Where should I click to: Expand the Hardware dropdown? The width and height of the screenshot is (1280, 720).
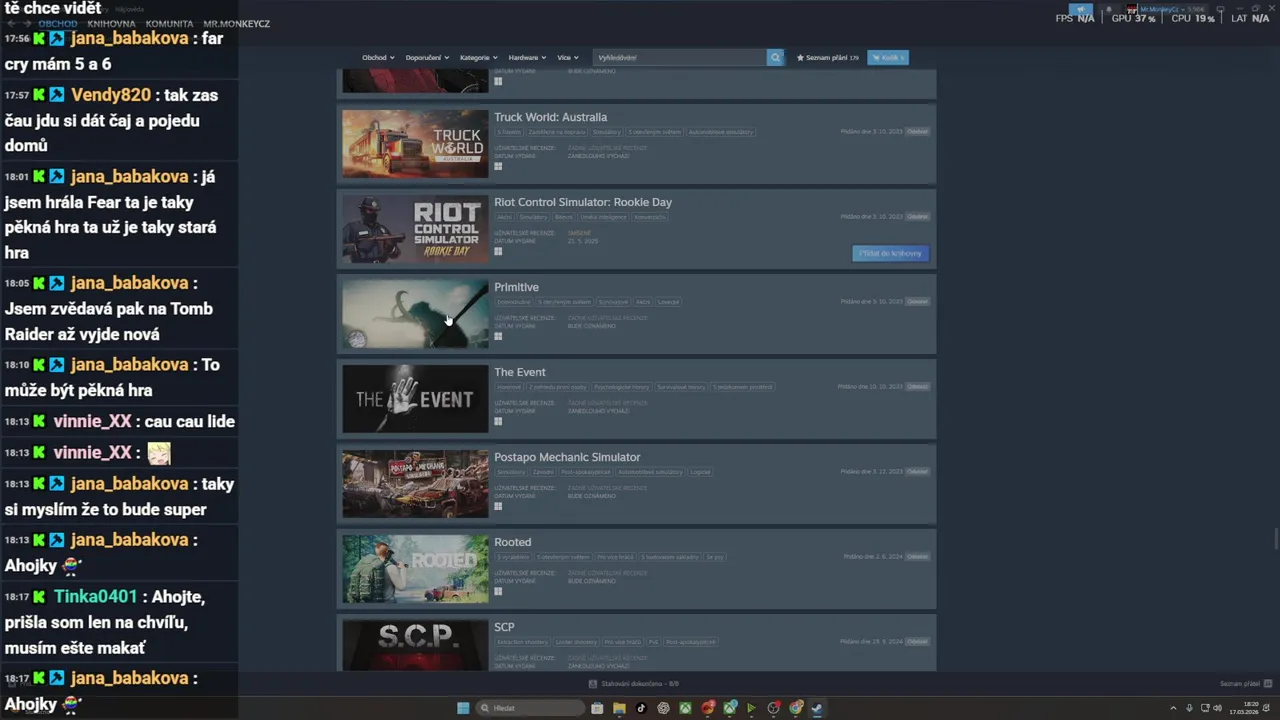point(527,58)
